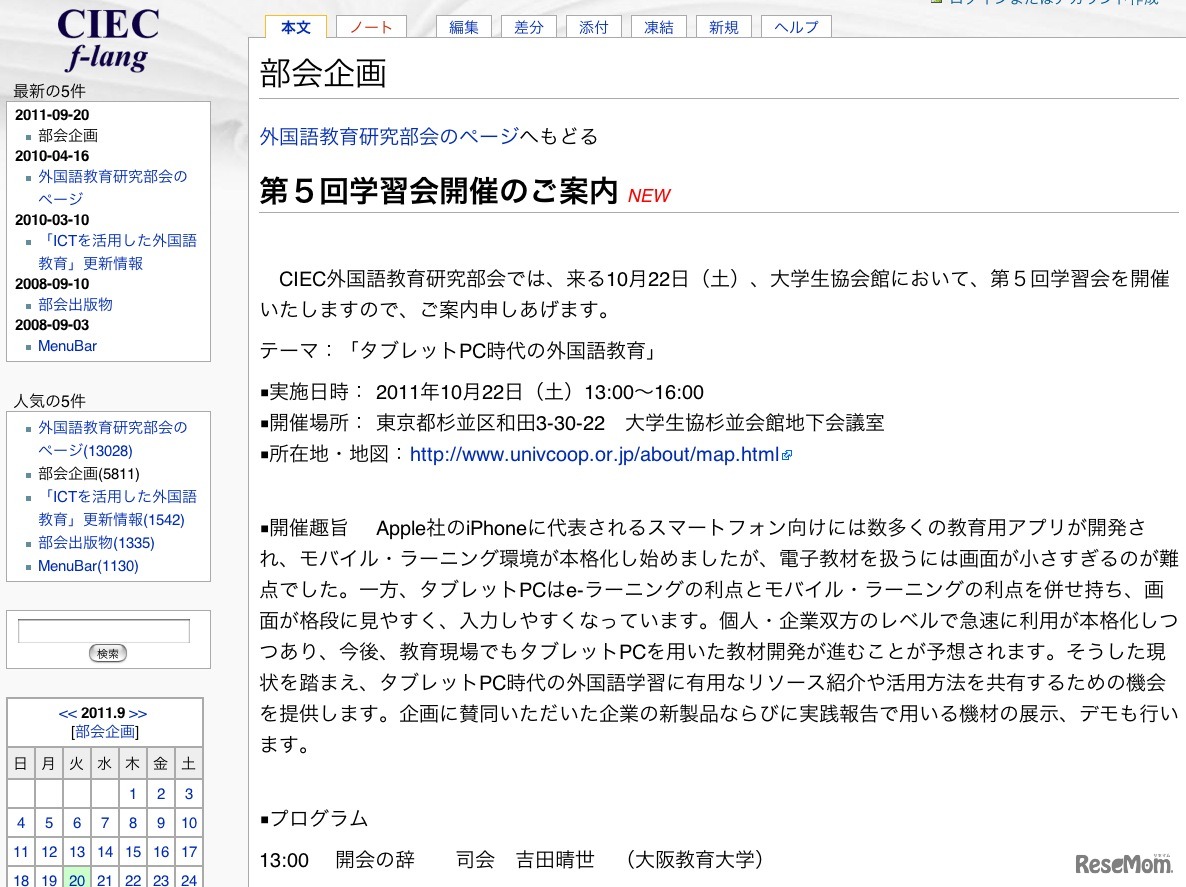Select the highlighted date 20 on the calendar

coord(76,881)
